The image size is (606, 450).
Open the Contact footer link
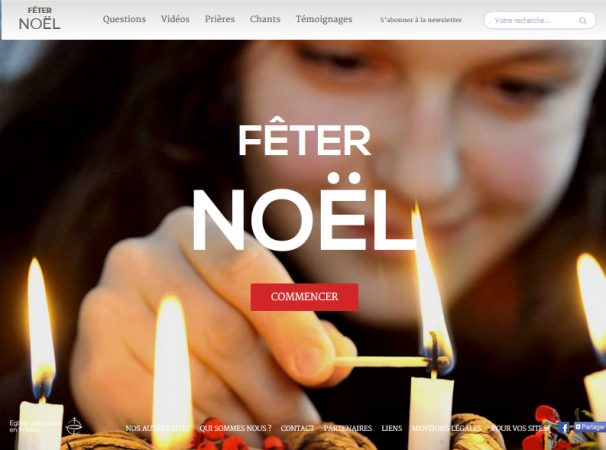click(x=297, y=428)
